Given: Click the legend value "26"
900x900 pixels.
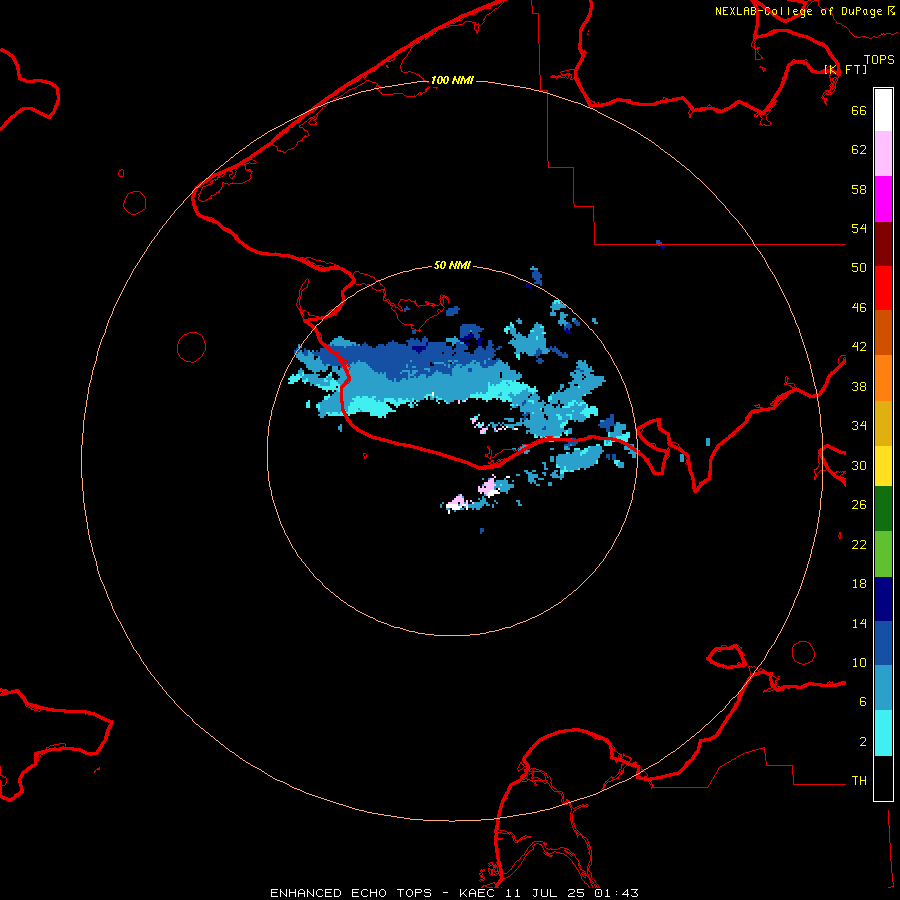Looking at the screenshot, I should 859,505.
